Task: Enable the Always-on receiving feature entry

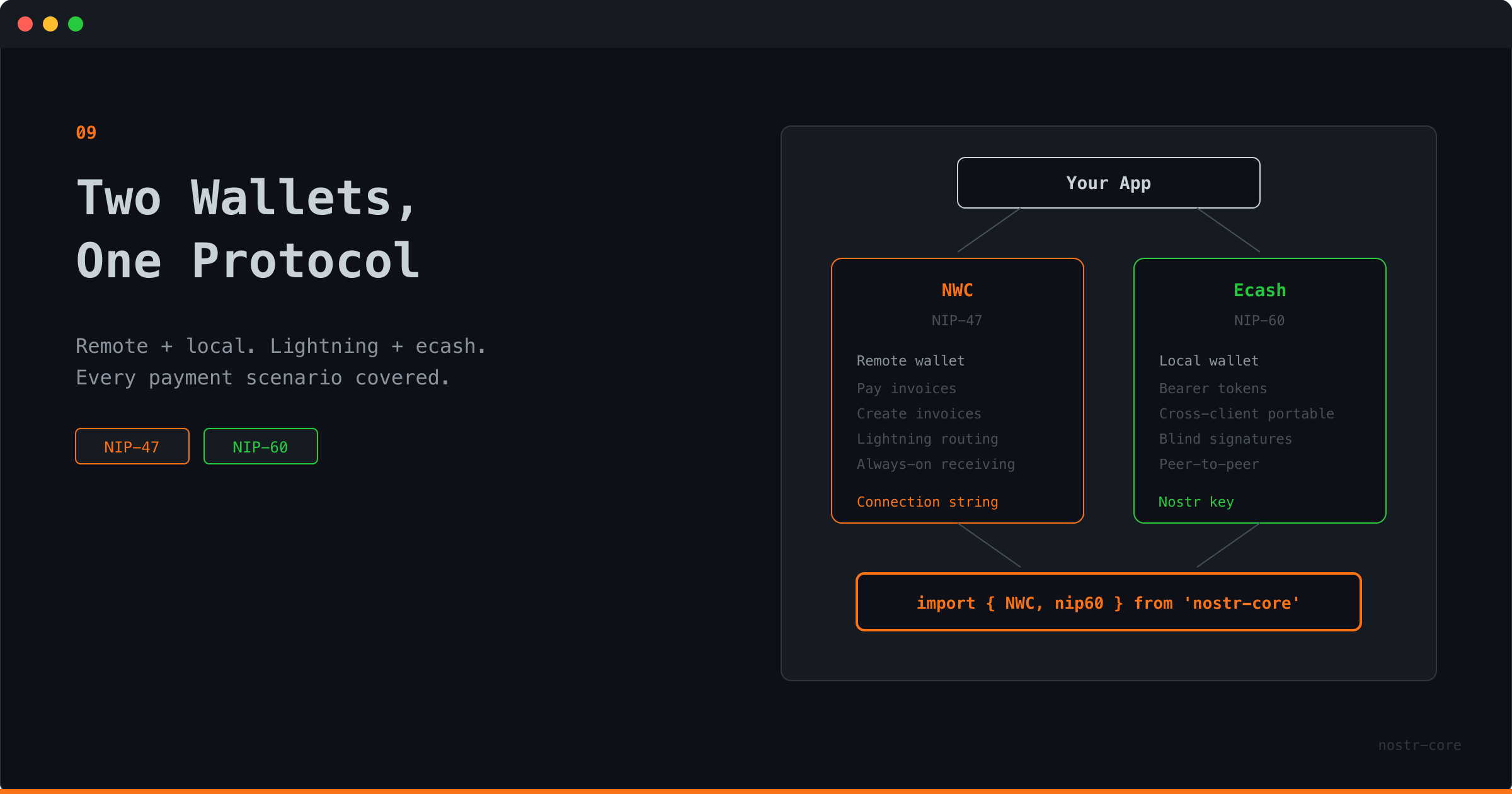Action: (x=936, y=464)
